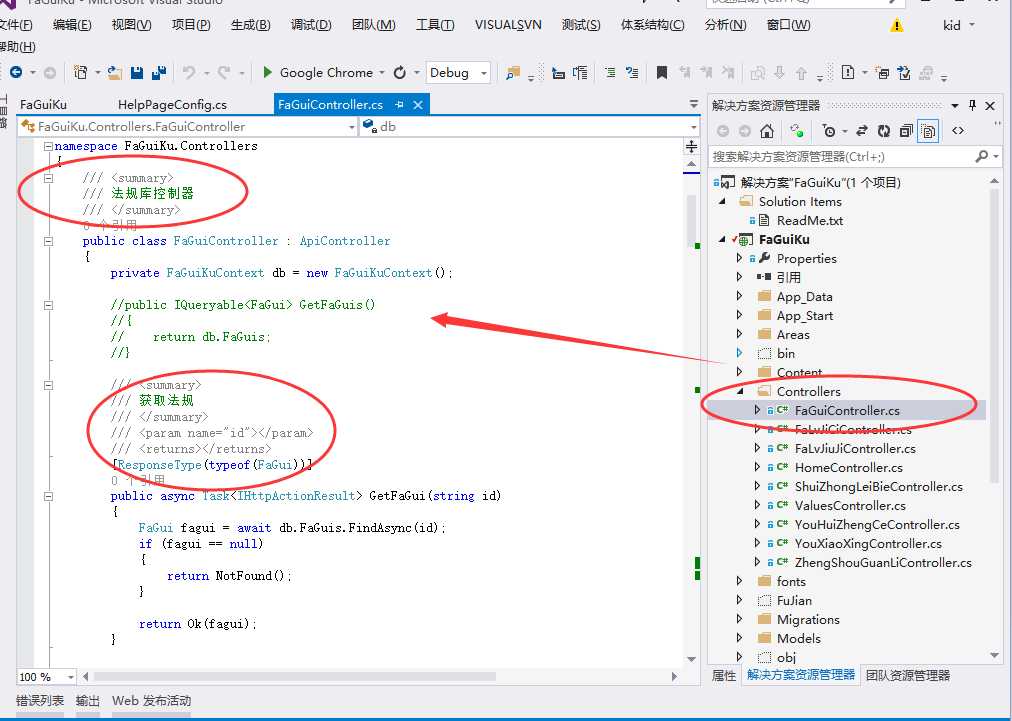Screen dimensions: 1012x721
Task: Open the 错误列表 panel tab
Action: tap(40, 700)
